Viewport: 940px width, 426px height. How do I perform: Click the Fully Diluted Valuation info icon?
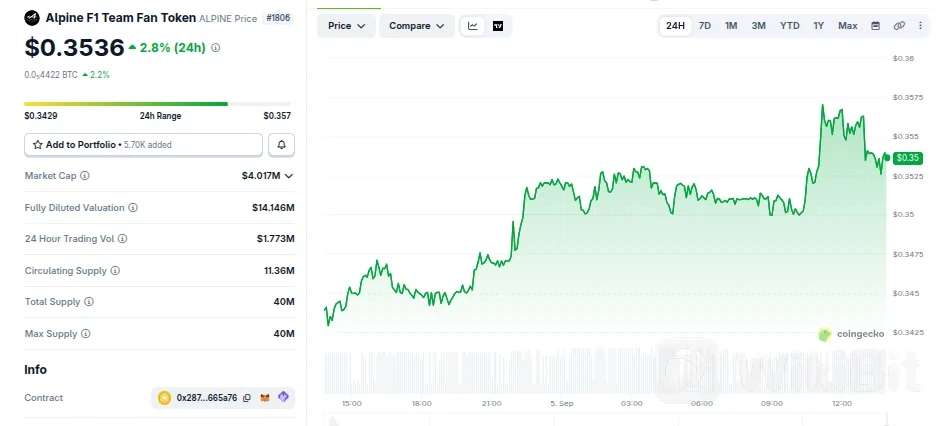[x=133, y=208]
